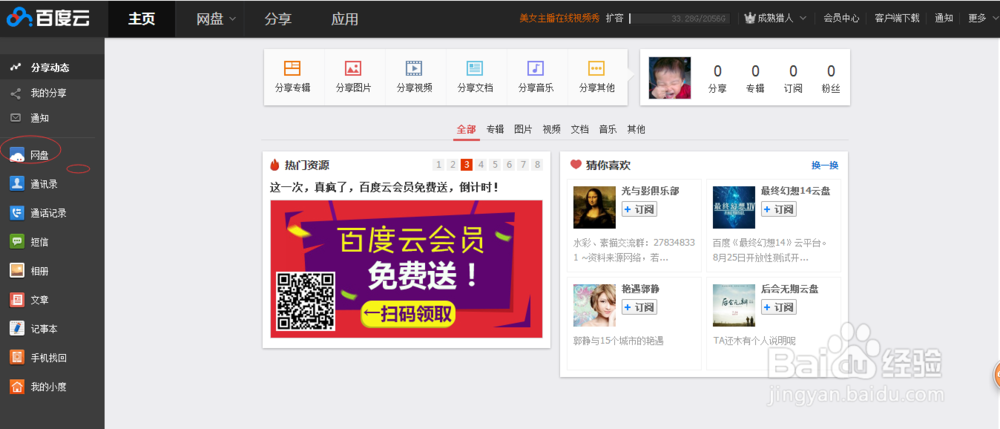Click the 热门资源 flame icon
The width and height of the screenshot is (1000, 429).
(x=275, y=165)
